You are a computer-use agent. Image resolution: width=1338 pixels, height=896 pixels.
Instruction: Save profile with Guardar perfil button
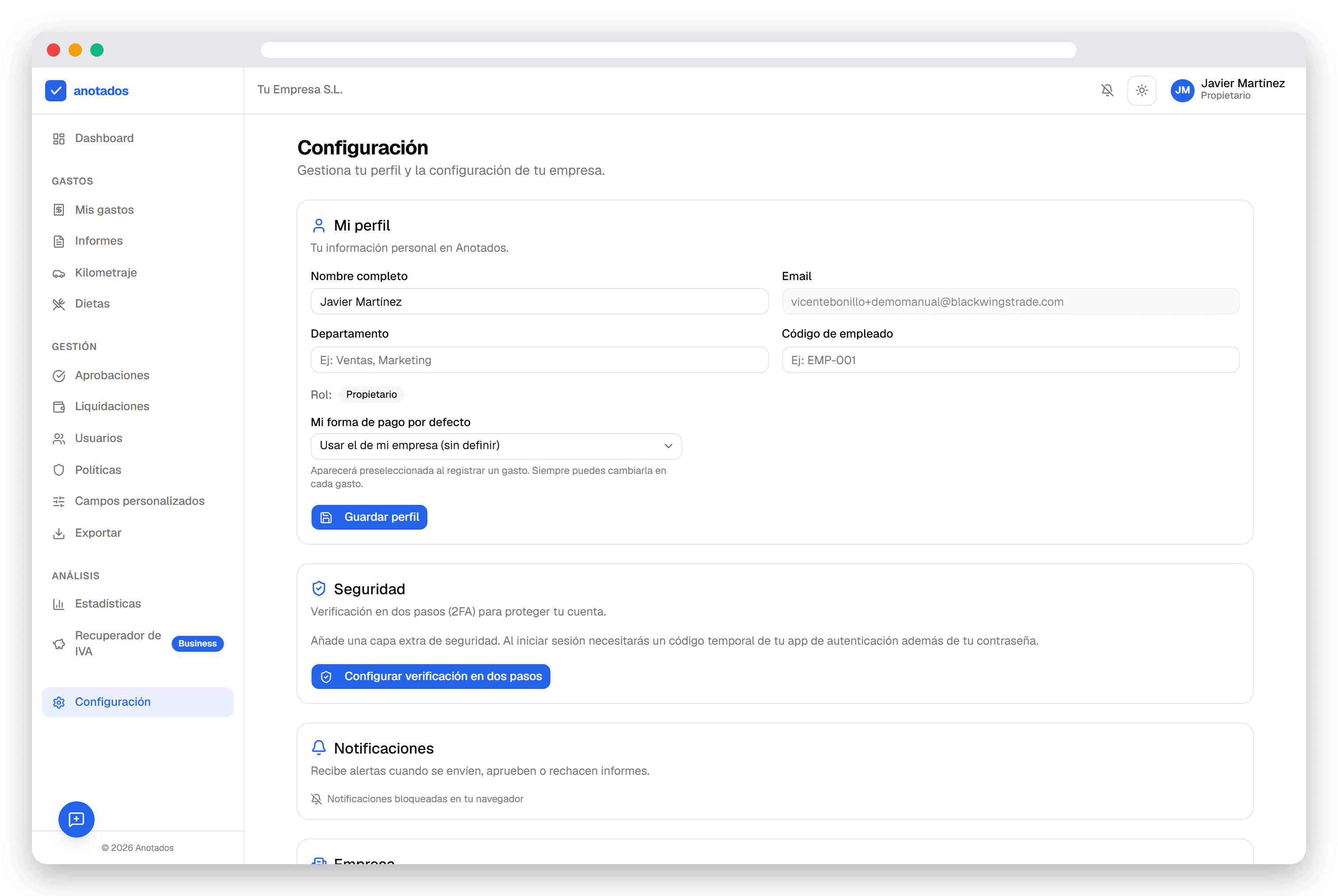point(369,517)
